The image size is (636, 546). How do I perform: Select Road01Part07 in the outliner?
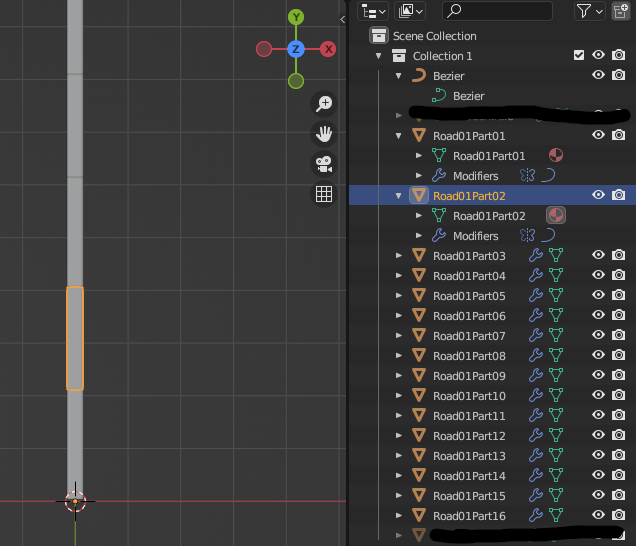point(469,336)
